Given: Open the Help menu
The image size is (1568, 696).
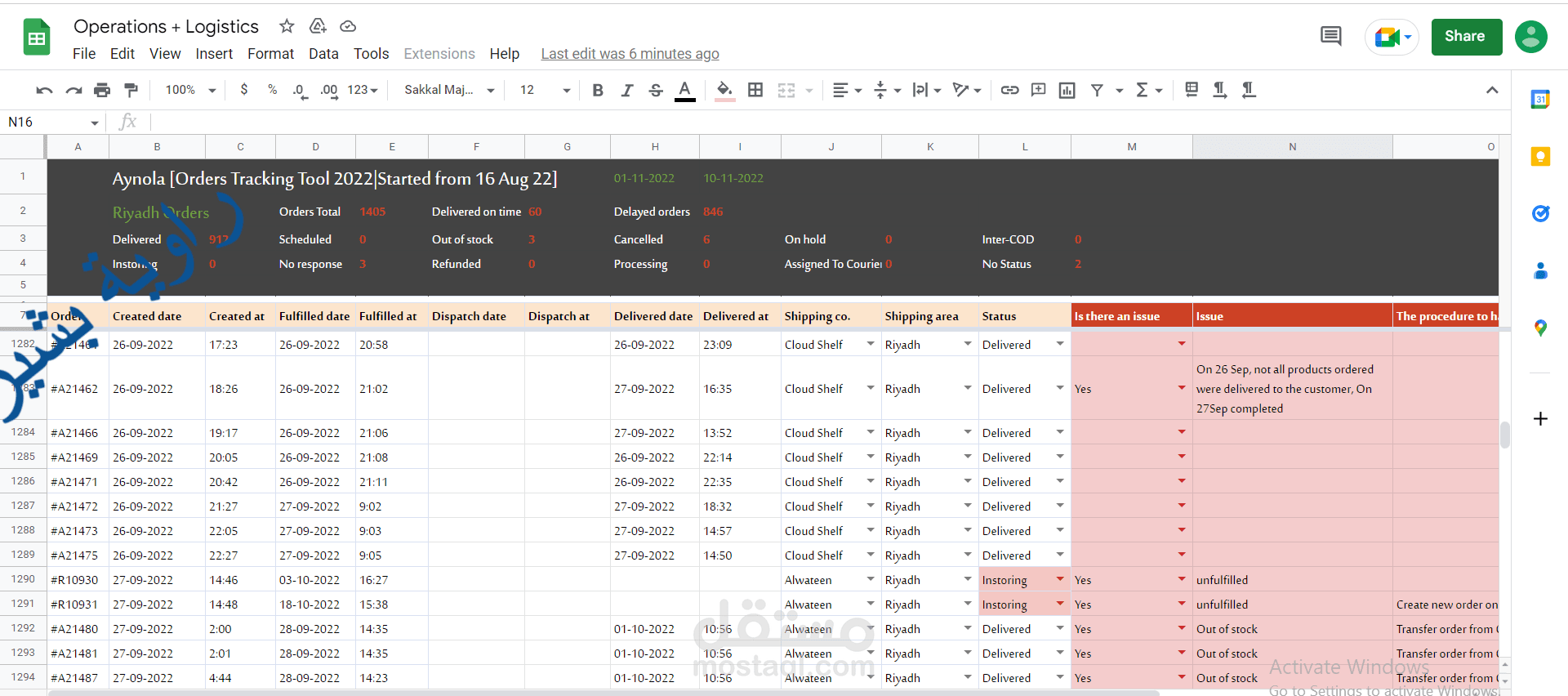Looking at the screenshot, I should pos(505,54).
